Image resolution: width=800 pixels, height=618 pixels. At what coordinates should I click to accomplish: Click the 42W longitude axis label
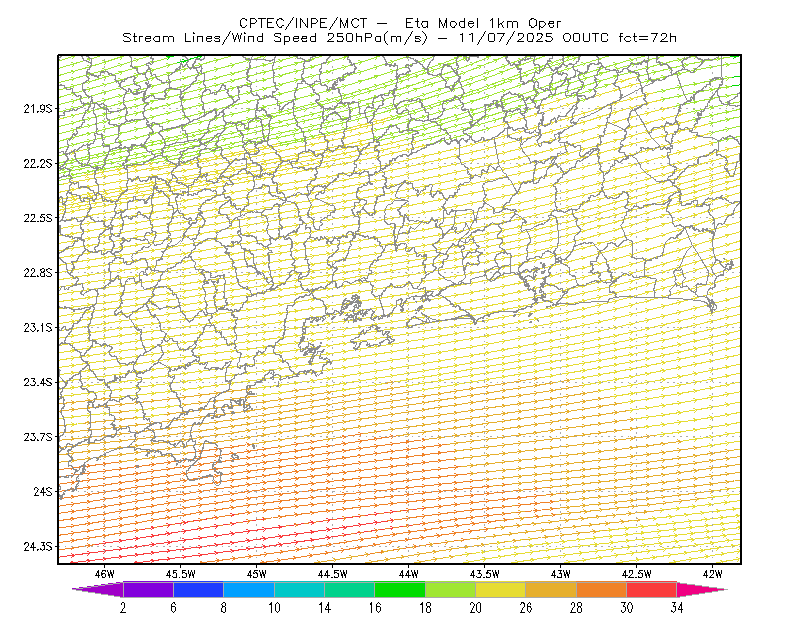(x=712, y=574)
